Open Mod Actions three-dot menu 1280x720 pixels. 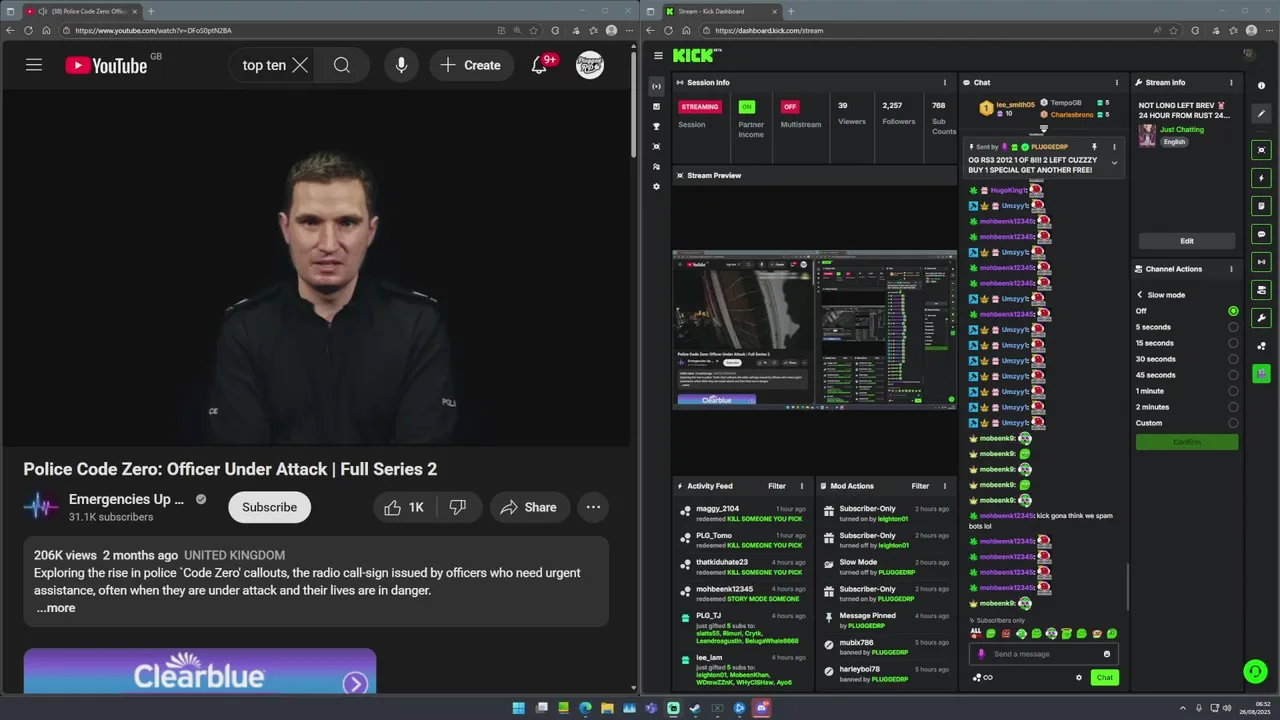[x=945, y=486]
